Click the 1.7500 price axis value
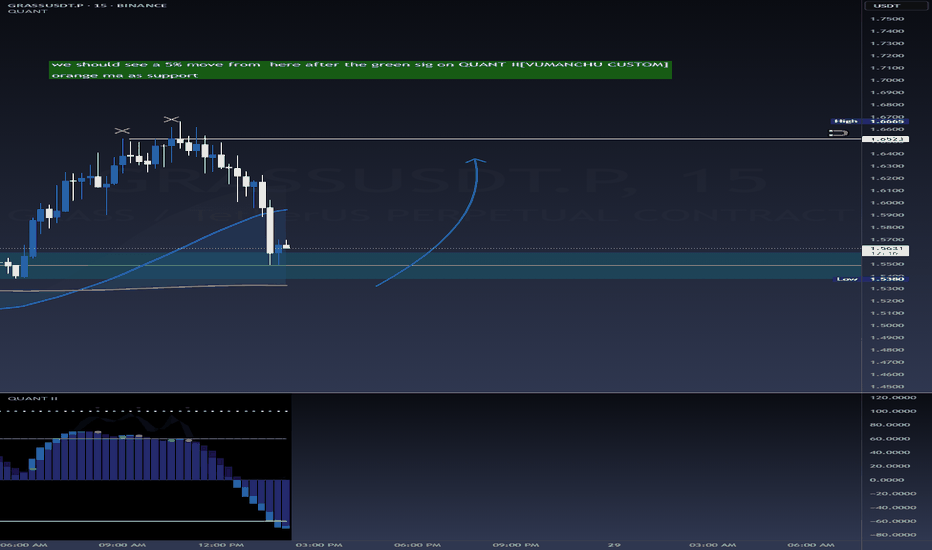932x550 pixels. pyautogui.click(x=887, y=19)
